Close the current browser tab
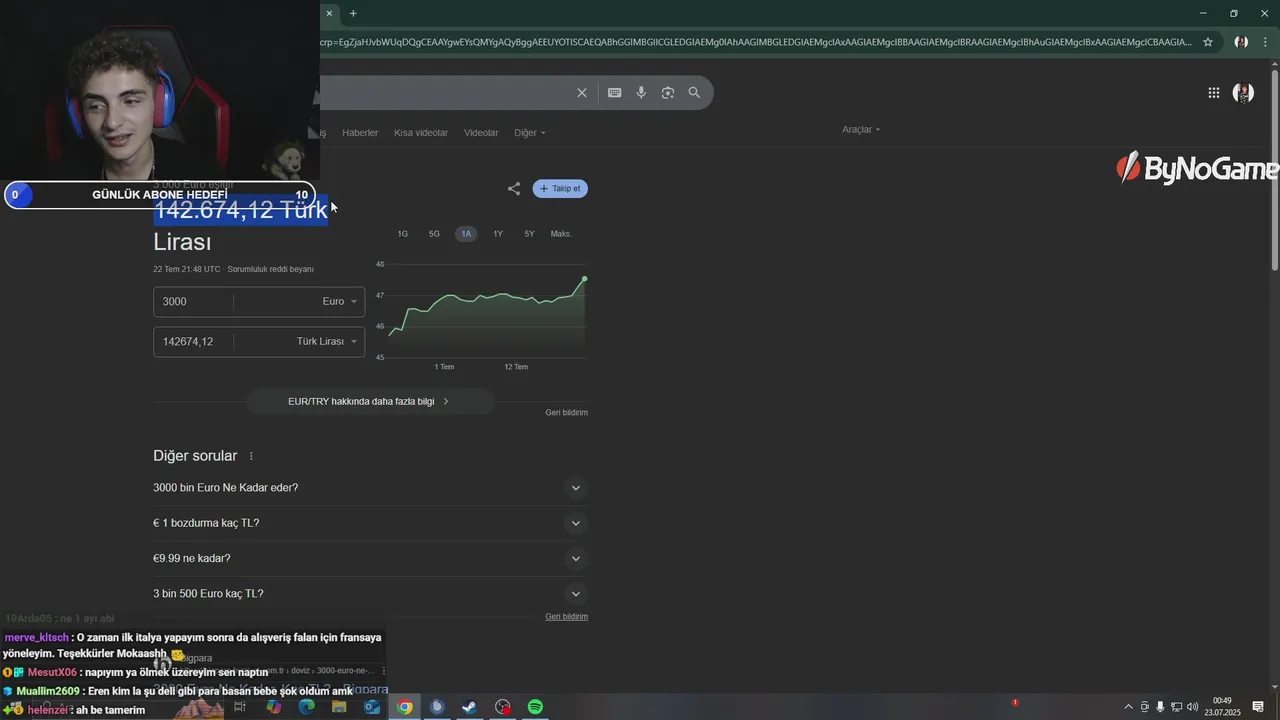This screenshot has height=720, width=1280. (329, 13)
